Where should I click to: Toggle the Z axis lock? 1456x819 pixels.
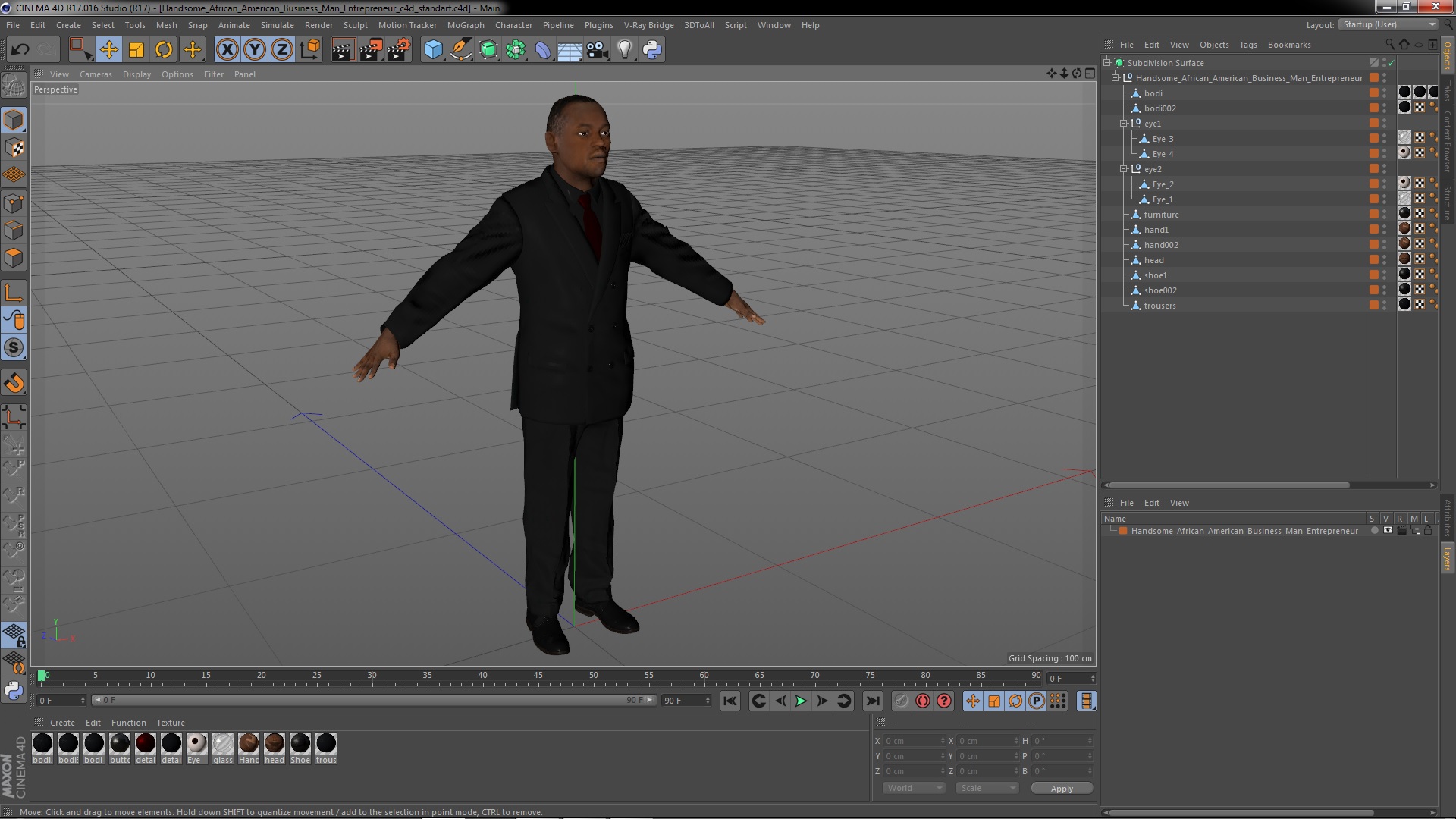281,50
